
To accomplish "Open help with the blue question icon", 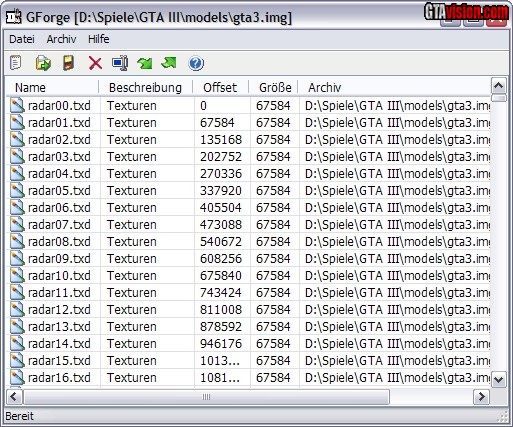I will (x=196, y=63).
